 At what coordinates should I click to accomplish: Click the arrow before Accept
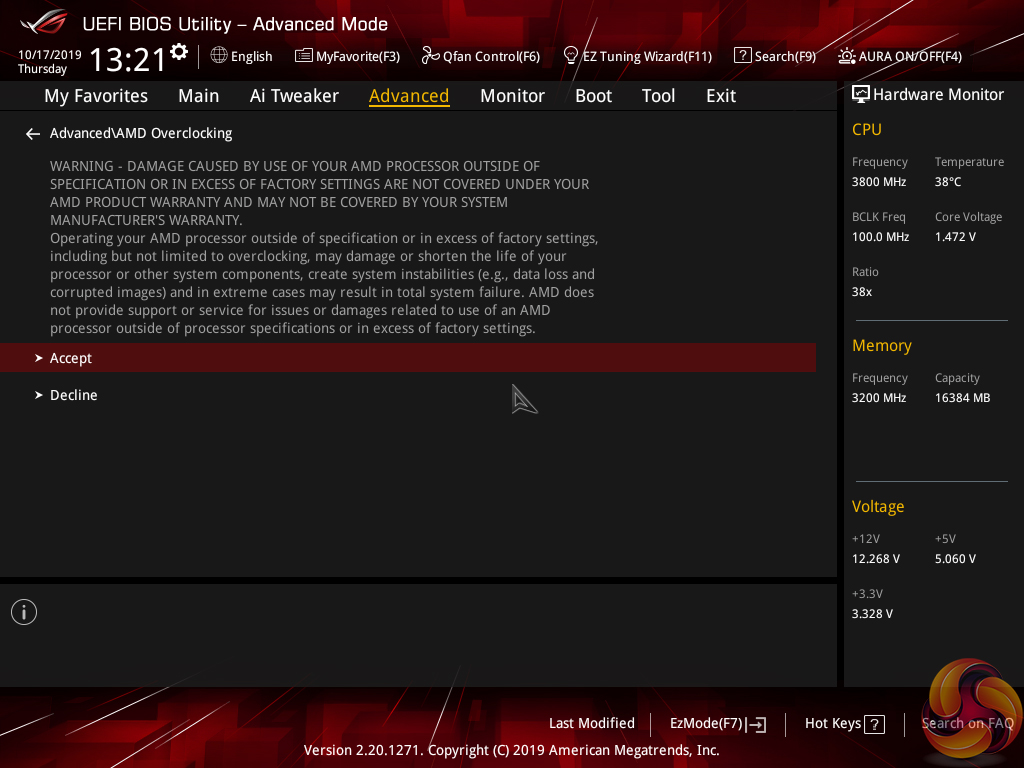click(39, 358)
